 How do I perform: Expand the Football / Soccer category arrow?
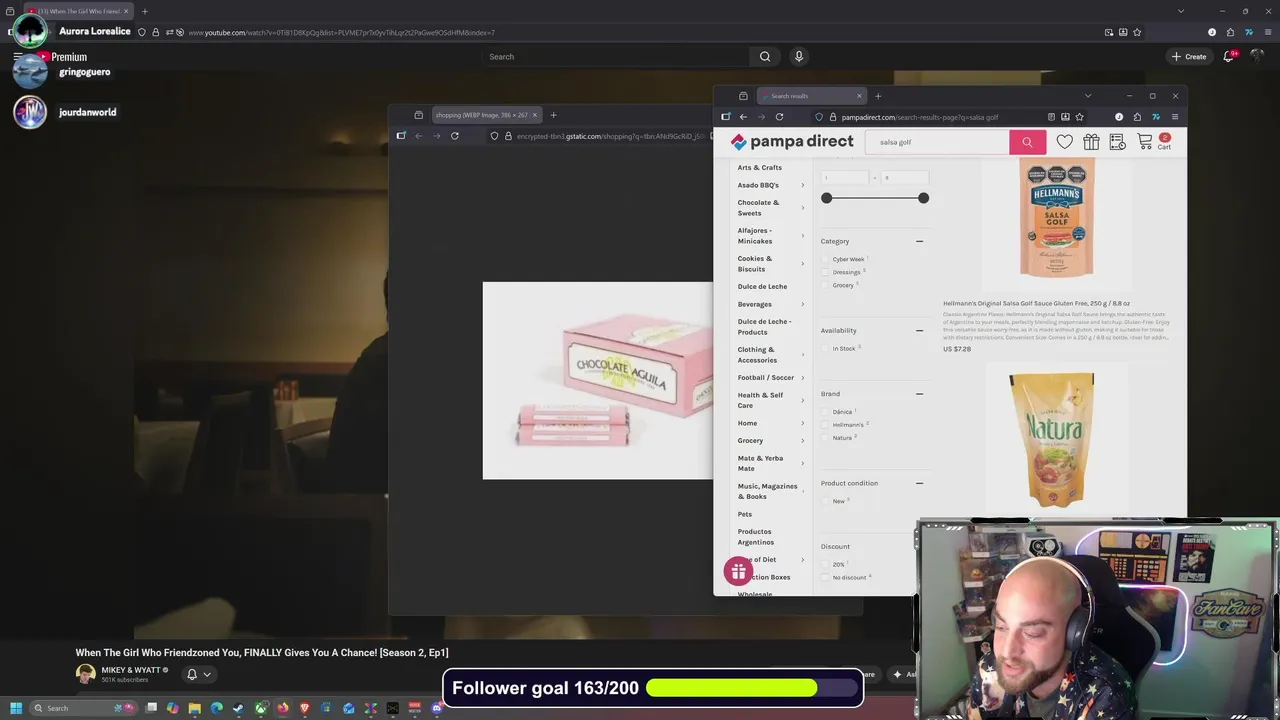tap(802, 377)
